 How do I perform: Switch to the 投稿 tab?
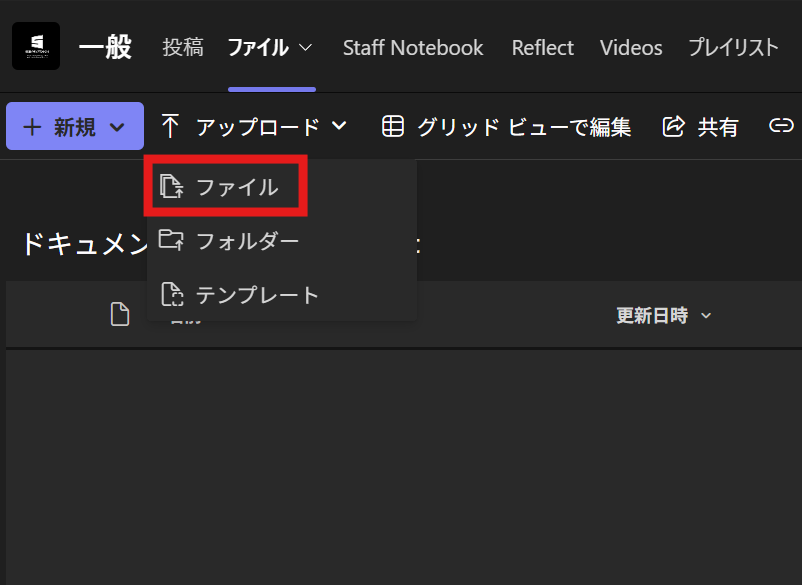182,47
